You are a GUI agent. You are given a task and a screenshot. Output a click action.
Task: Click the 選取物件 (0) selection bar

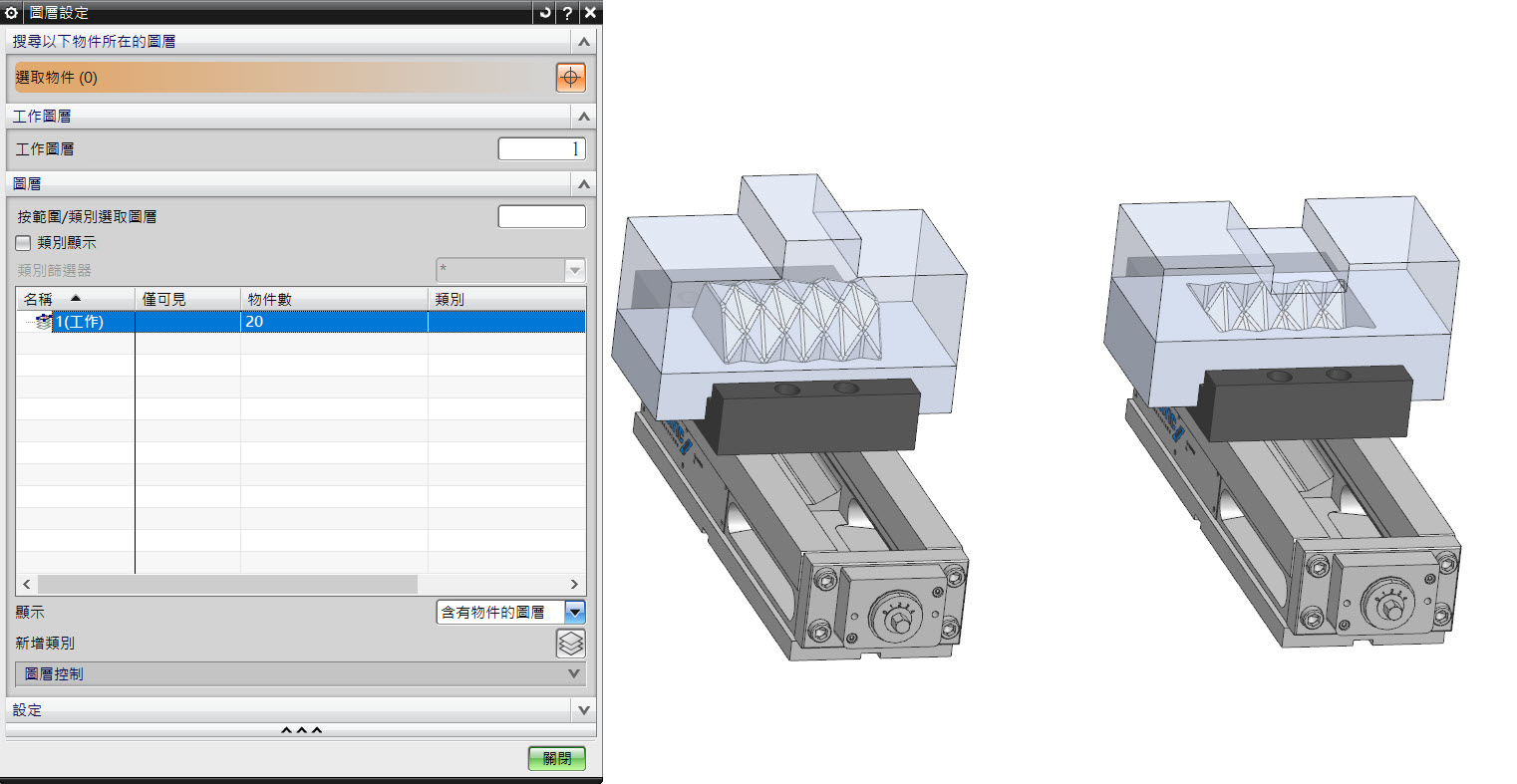tap(282, 78)
